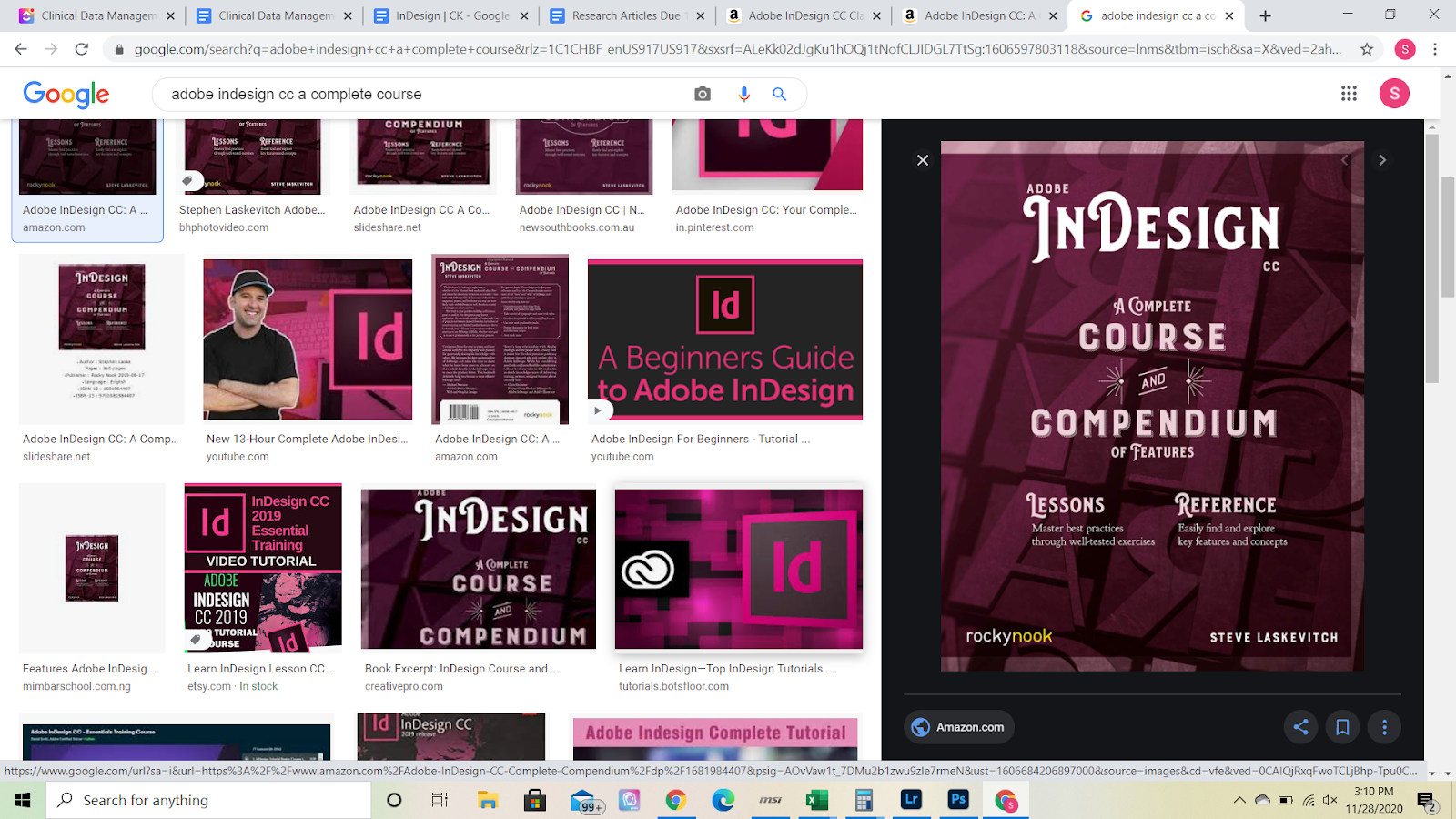The height and width of the screenshot is (819, 1456).
Task: Open the Google apps grid
Action: (x=1349, y=94)
